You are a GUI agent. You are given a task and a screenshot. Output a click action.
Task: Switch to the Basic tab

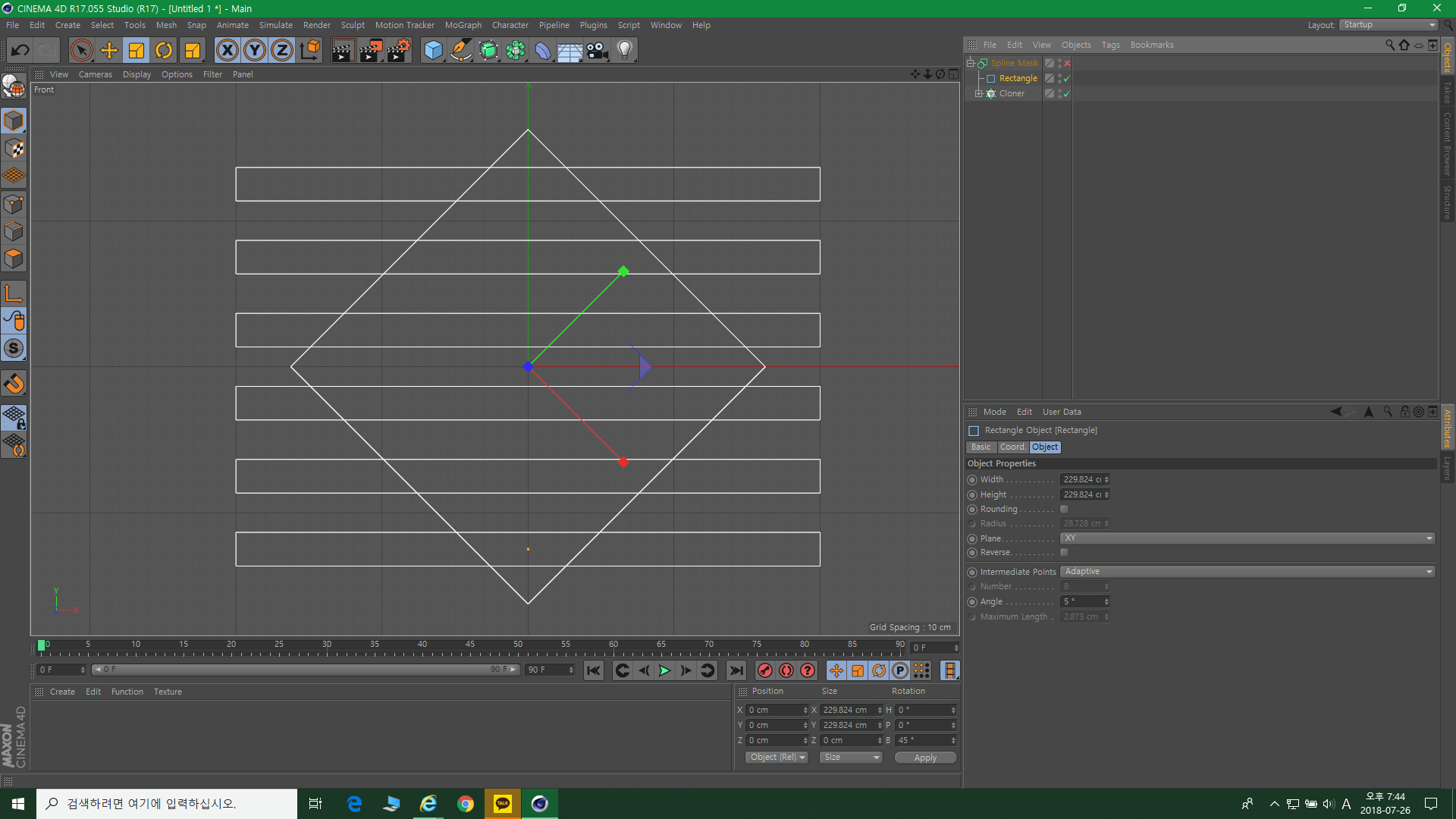point(981,447)
